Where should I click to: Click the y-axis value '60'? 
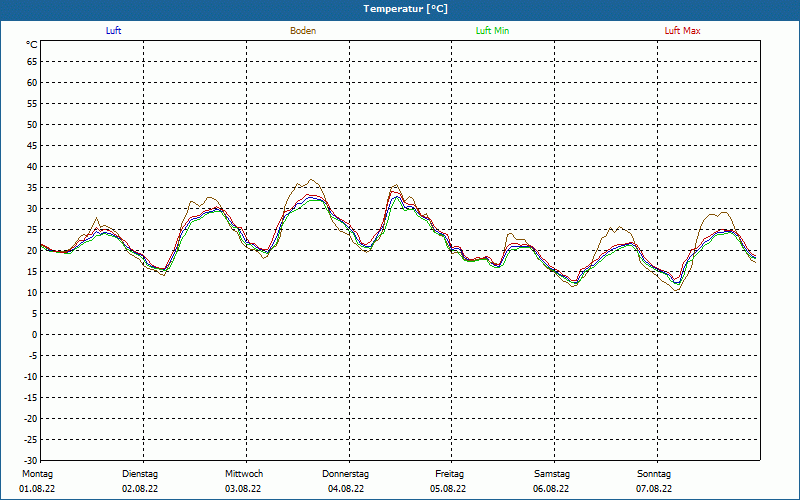[32, 83]
